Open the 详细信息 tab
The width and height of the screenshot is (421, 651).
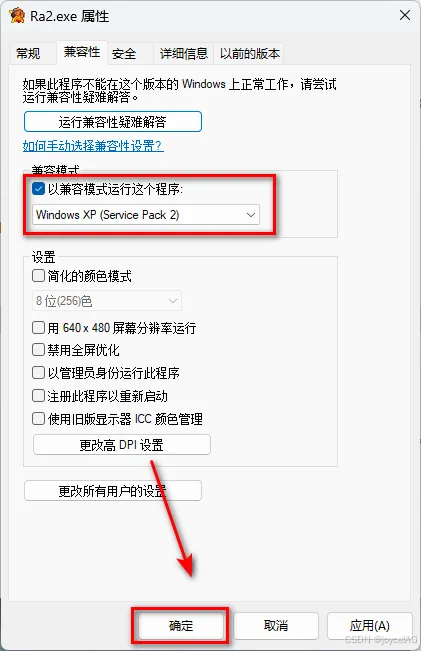[x=184, y=54]
